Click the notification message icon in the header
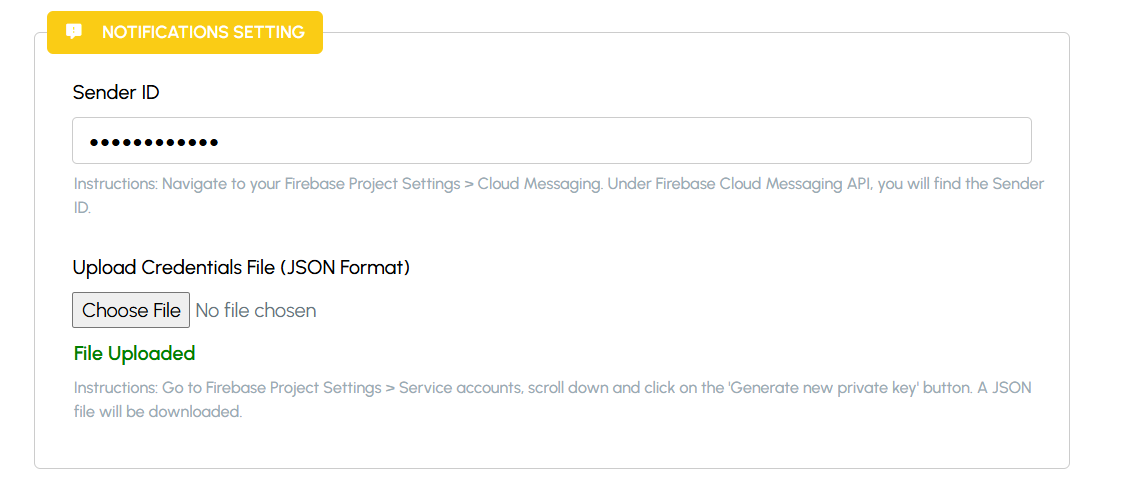Viewport: 1145px width, 478px height. 74,31
